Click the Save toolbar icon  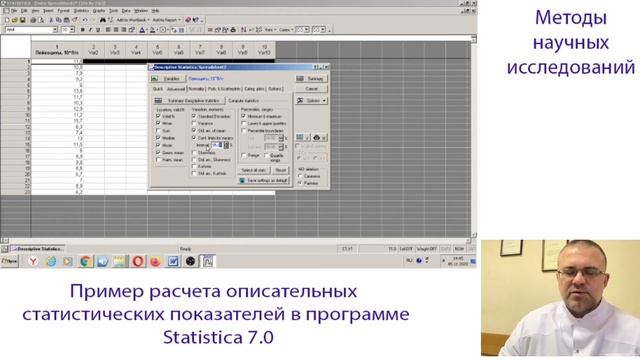pyautogui.click(x=22, y=20)
